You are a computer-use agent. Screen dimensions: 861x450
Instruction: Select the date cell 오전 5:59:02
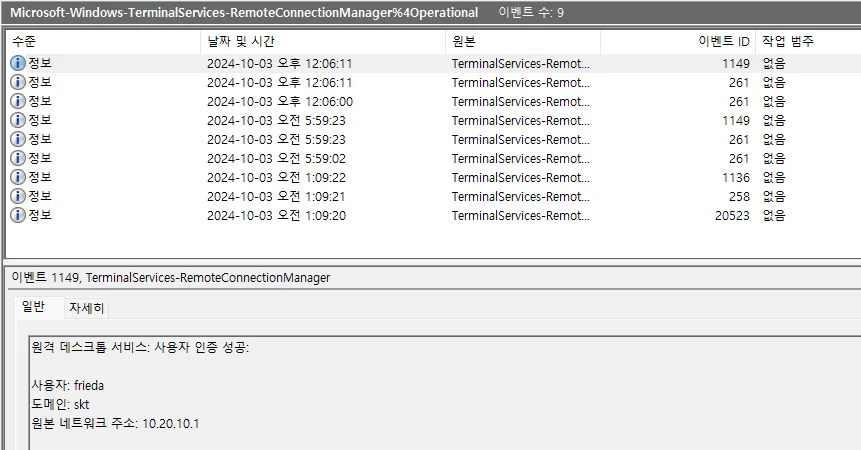pyautogui.click(x=276, y=159)
